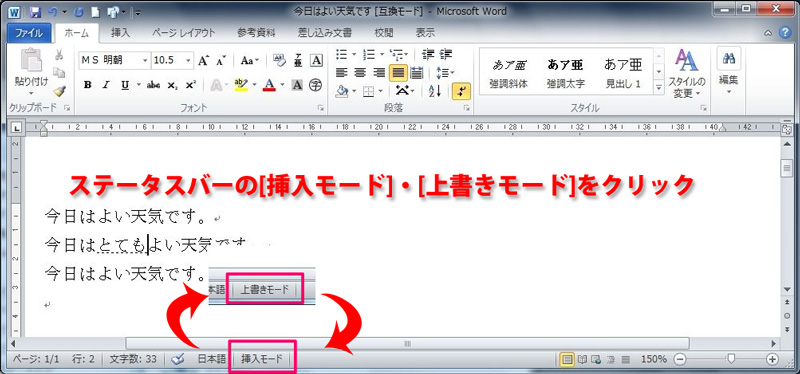Click 文字数: 33 word count in status bar
The height and width of the screenshot is (374, 800).
pos(133,359)
